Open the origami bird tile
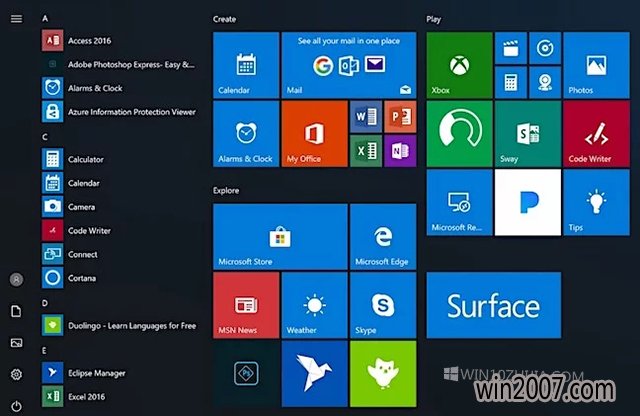Viewport: 640px width, 416px height. click(315, 374)
